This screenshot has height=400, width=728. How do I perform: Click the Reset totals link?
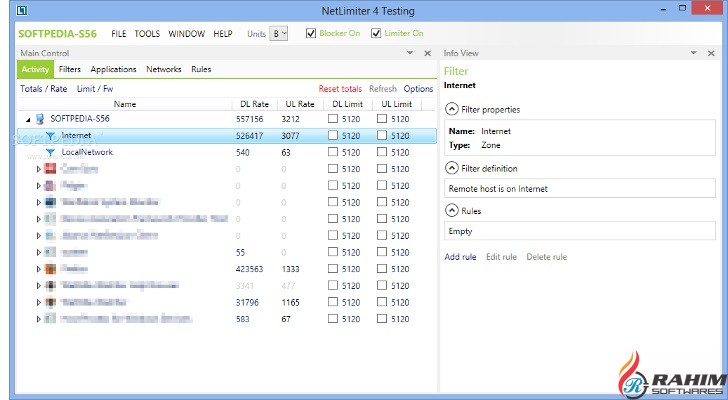(340, 89)
